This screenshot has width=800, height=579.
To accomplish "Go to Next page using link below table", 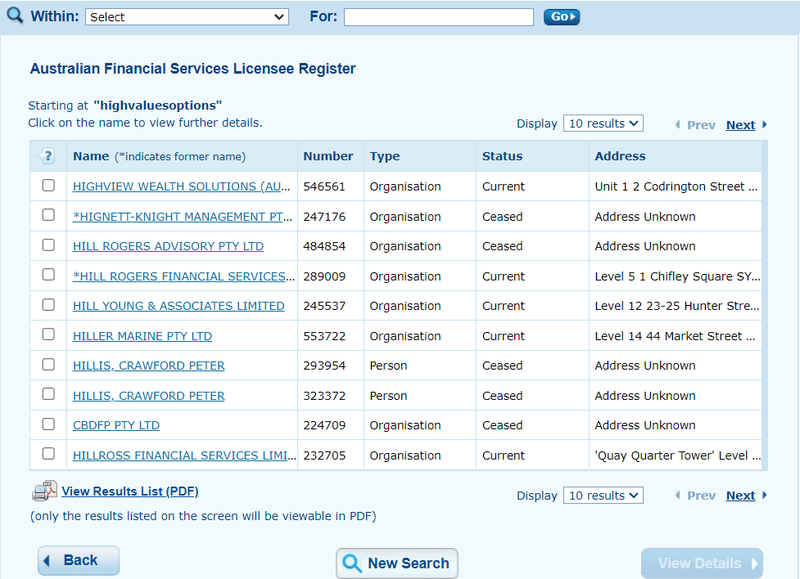I will 740,495.
